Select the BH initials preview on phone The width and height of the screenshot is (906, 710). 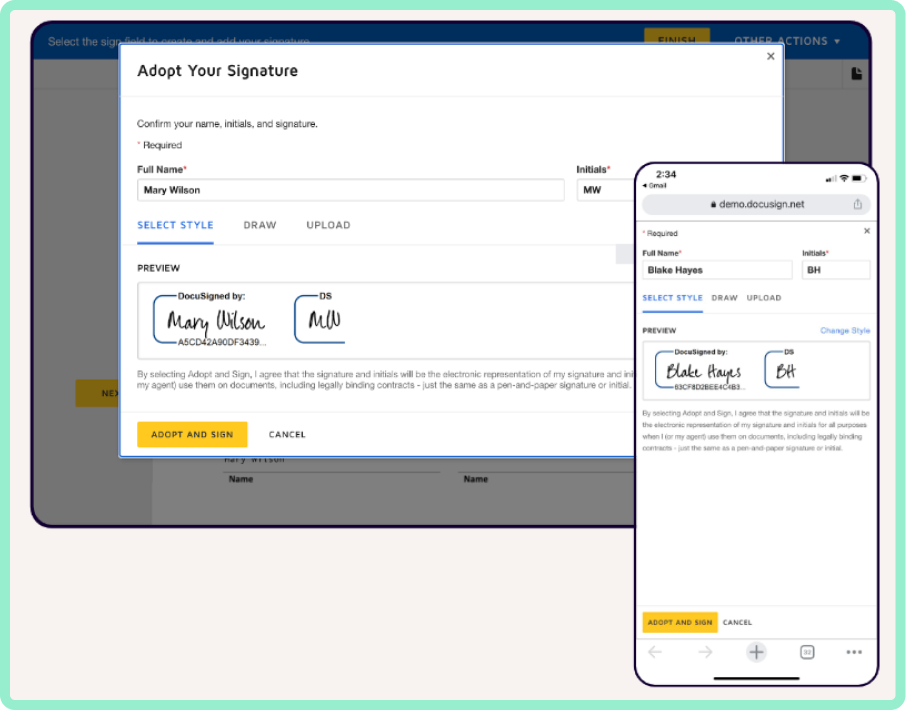pos(781,369)
